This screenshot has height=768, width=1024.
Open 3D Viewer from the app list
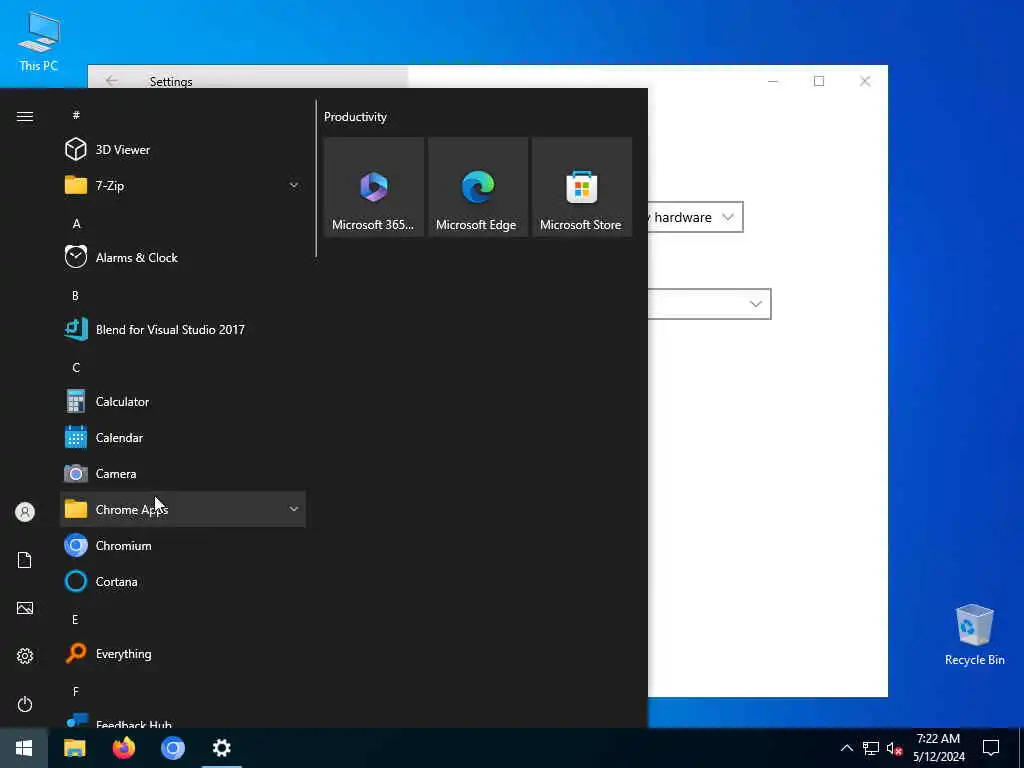pyautogui.click(x=183, y=150)
